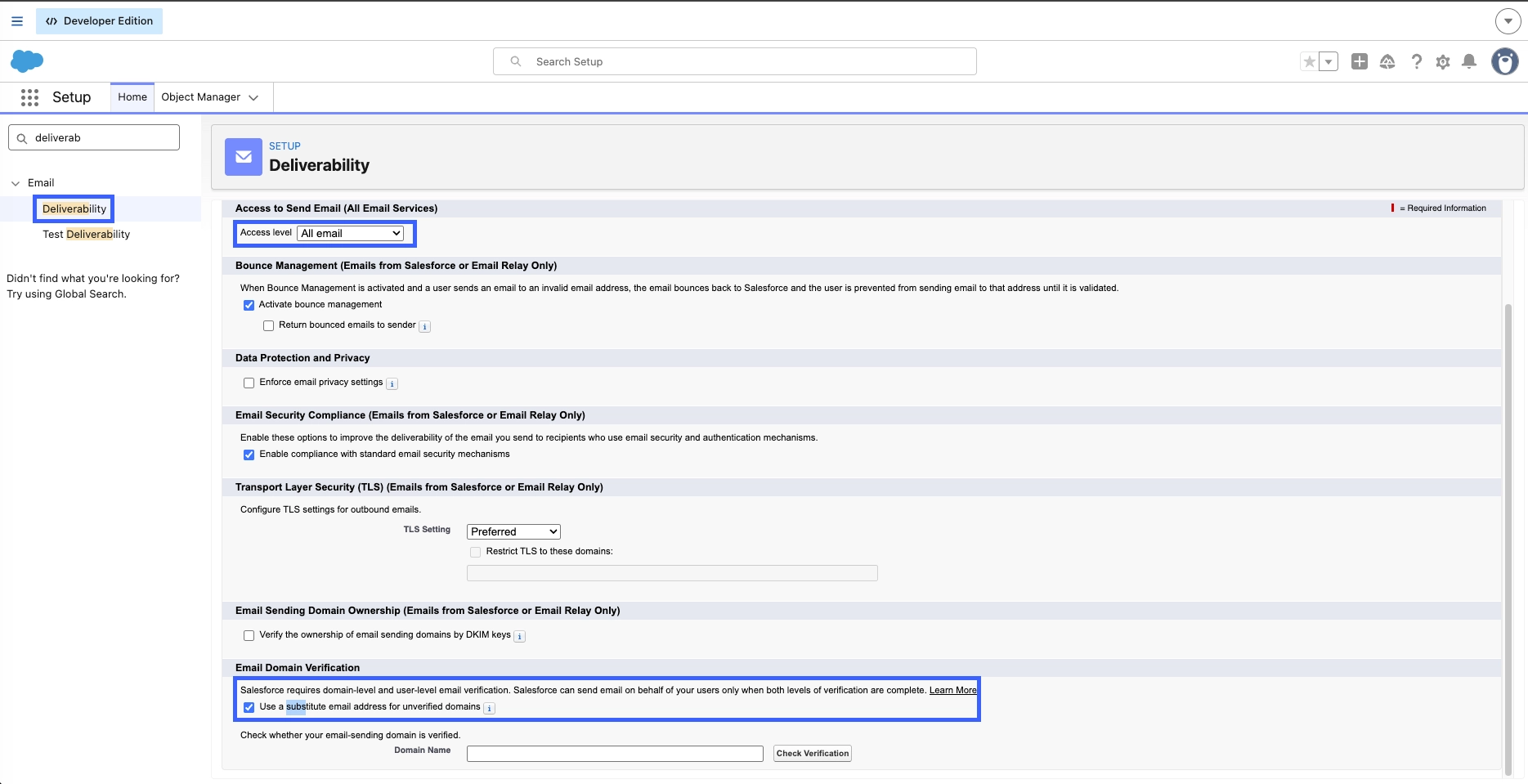
Task: Click the page vertical scrollbar
Action: click(x=1508, y=540)
